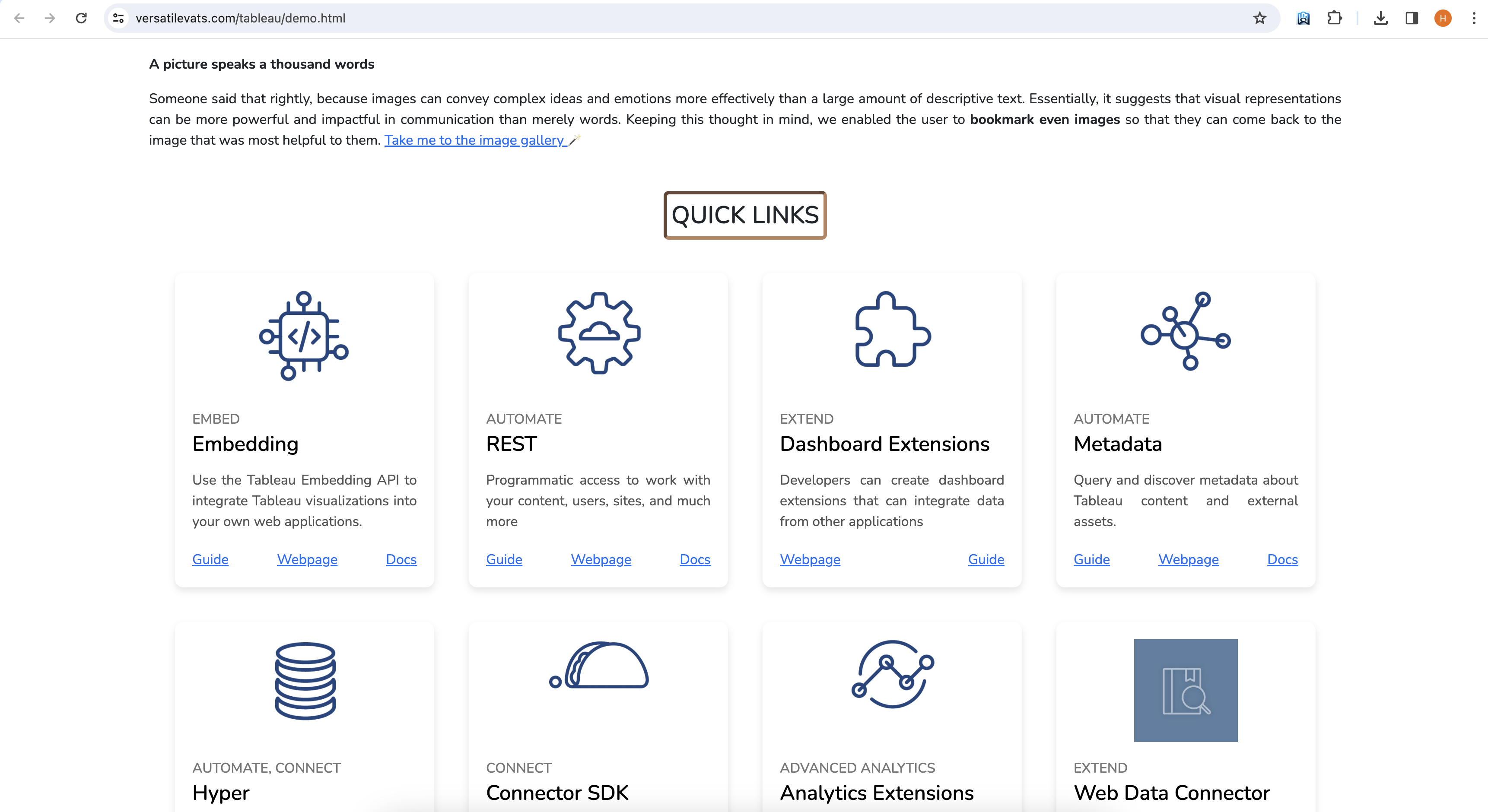
Task: Open the Metadata Webpage link
Action: (x=1188, y=559)
